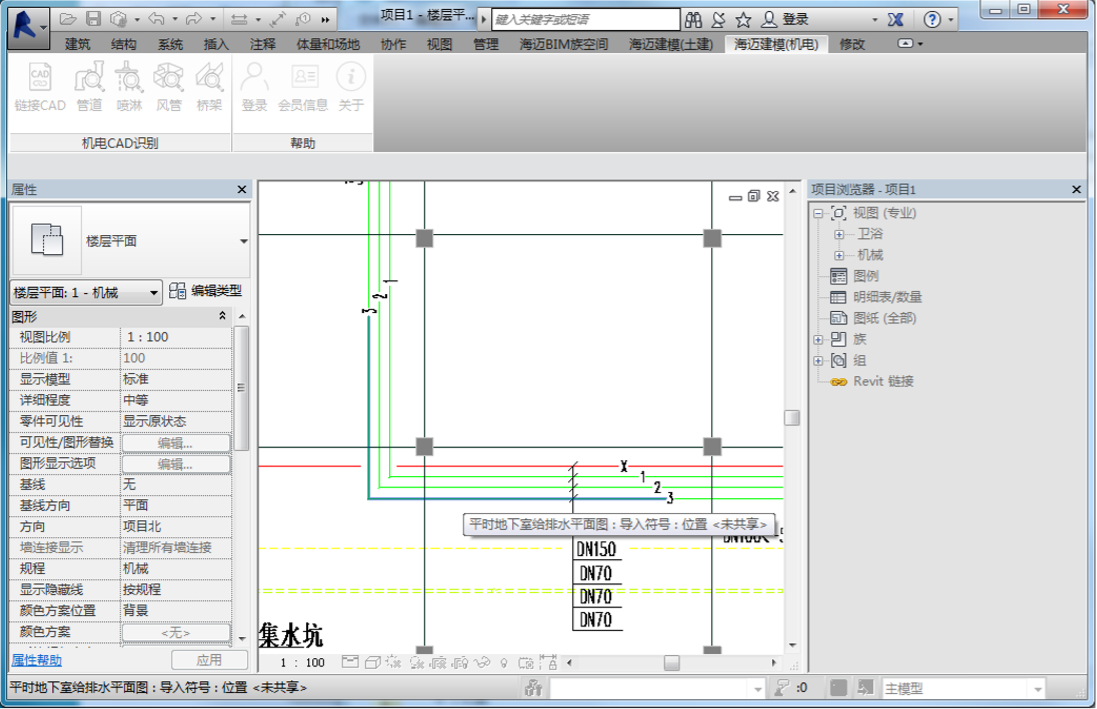
Task: Expand the 族 families node
Action: point(818,339)
